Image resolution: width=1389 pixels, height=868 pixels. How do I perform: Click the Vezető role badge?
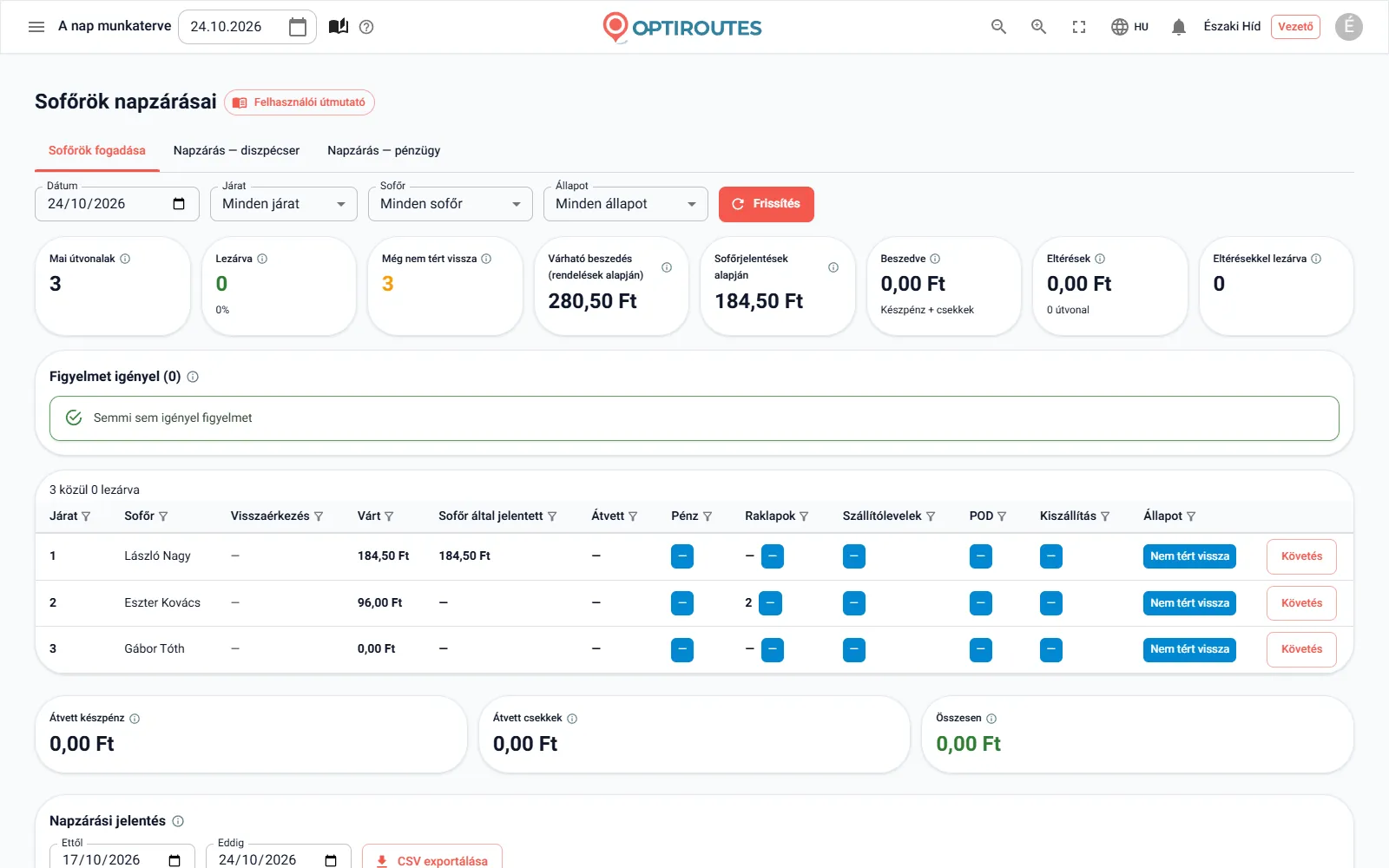(x=1295, y=27)
